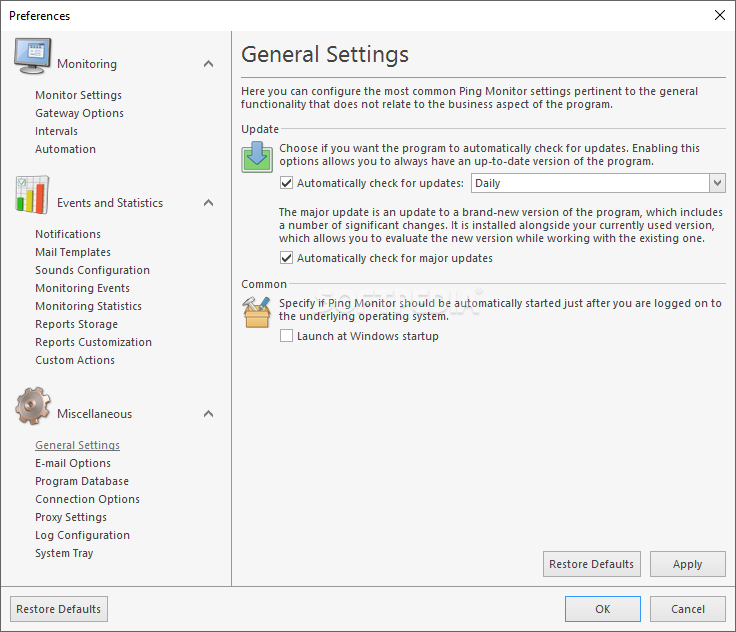The width and height of the screenshot is (736, 632).
Task: Open Monitoring Statistics page
Action: coord(88,306)
